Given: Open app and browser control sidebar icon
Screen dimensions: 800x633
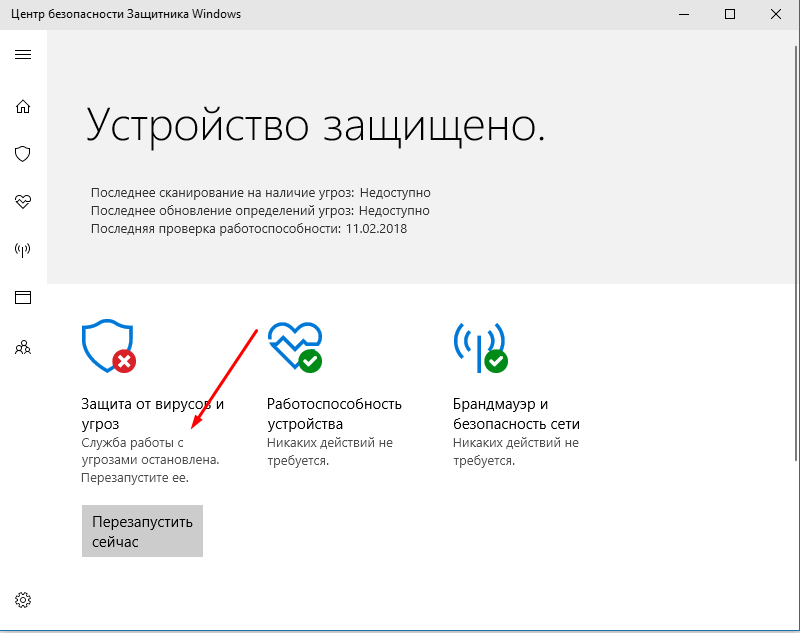Looking at the screenshot, I should click(23, 297).
